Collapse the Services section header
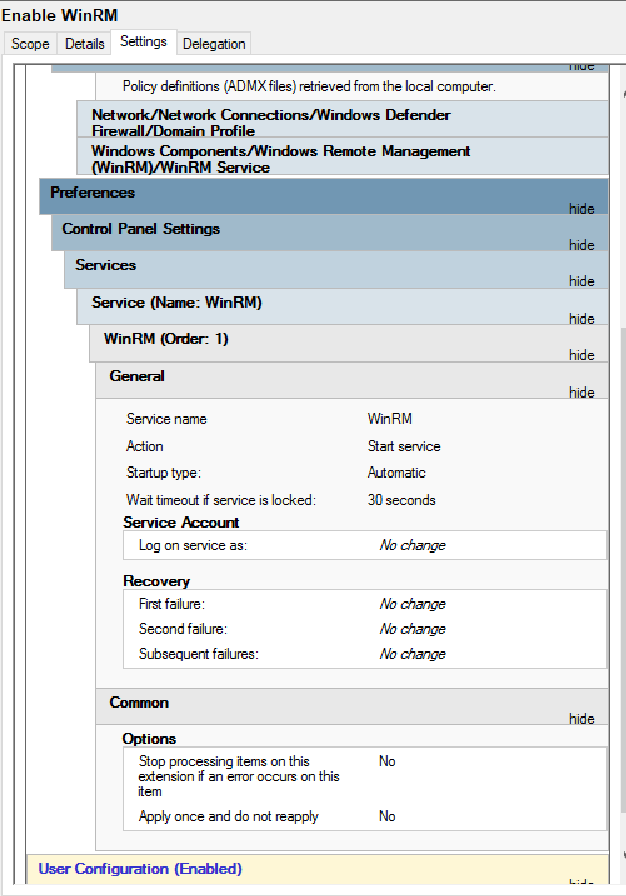The height and width of the screenshot is (896, 626). pyautogui.click(x=336, y=269)
